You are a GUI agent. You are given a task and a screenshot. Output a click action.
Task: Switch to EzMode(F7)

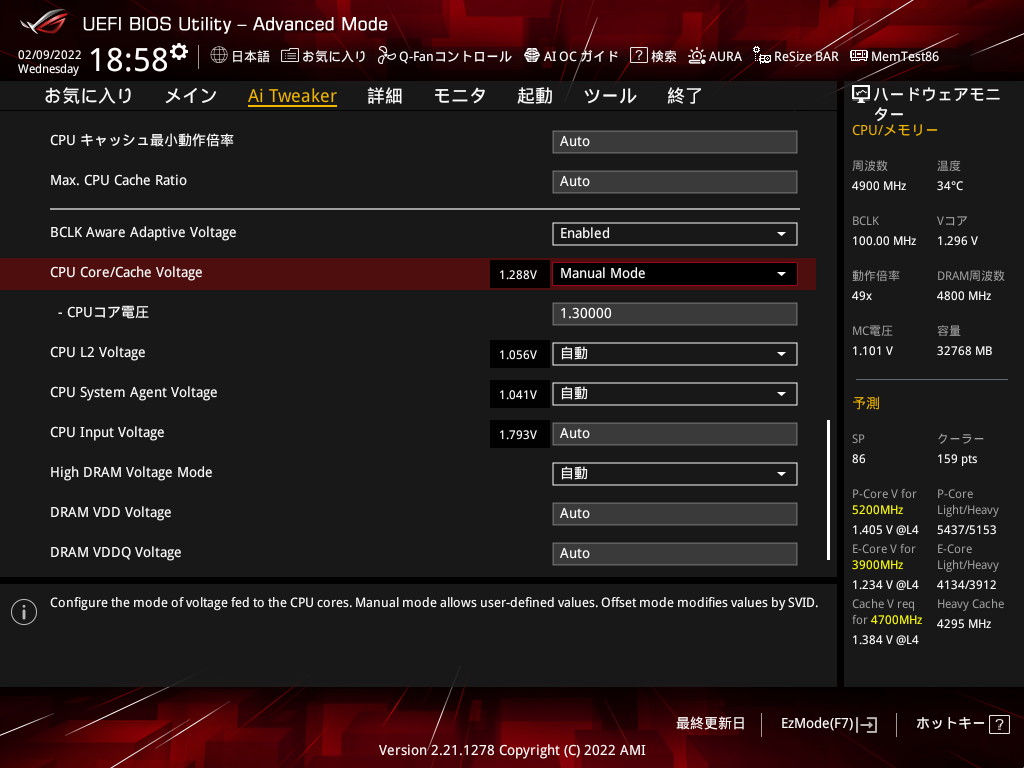pyautogui.click(x=829, y=724)
